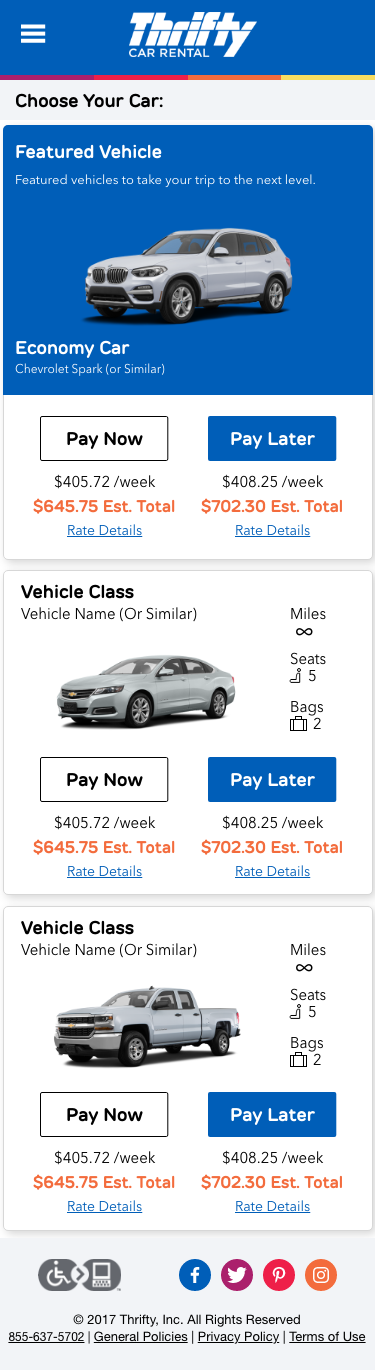Open the Privacy Policy link

tap(239, 1337)
